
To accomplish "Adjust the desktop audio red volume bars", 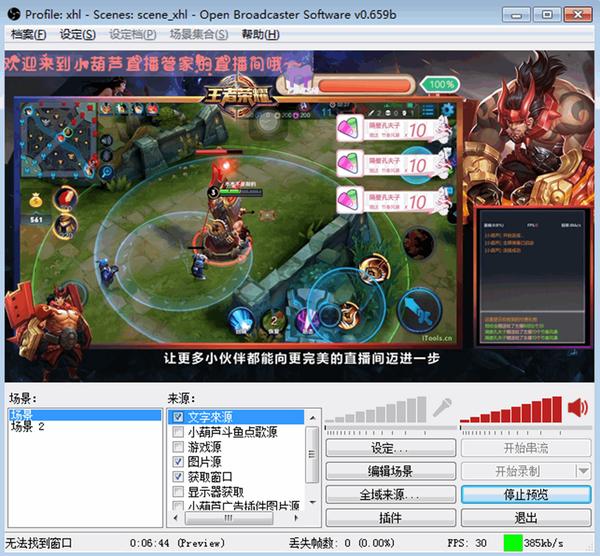I will 511,410.
